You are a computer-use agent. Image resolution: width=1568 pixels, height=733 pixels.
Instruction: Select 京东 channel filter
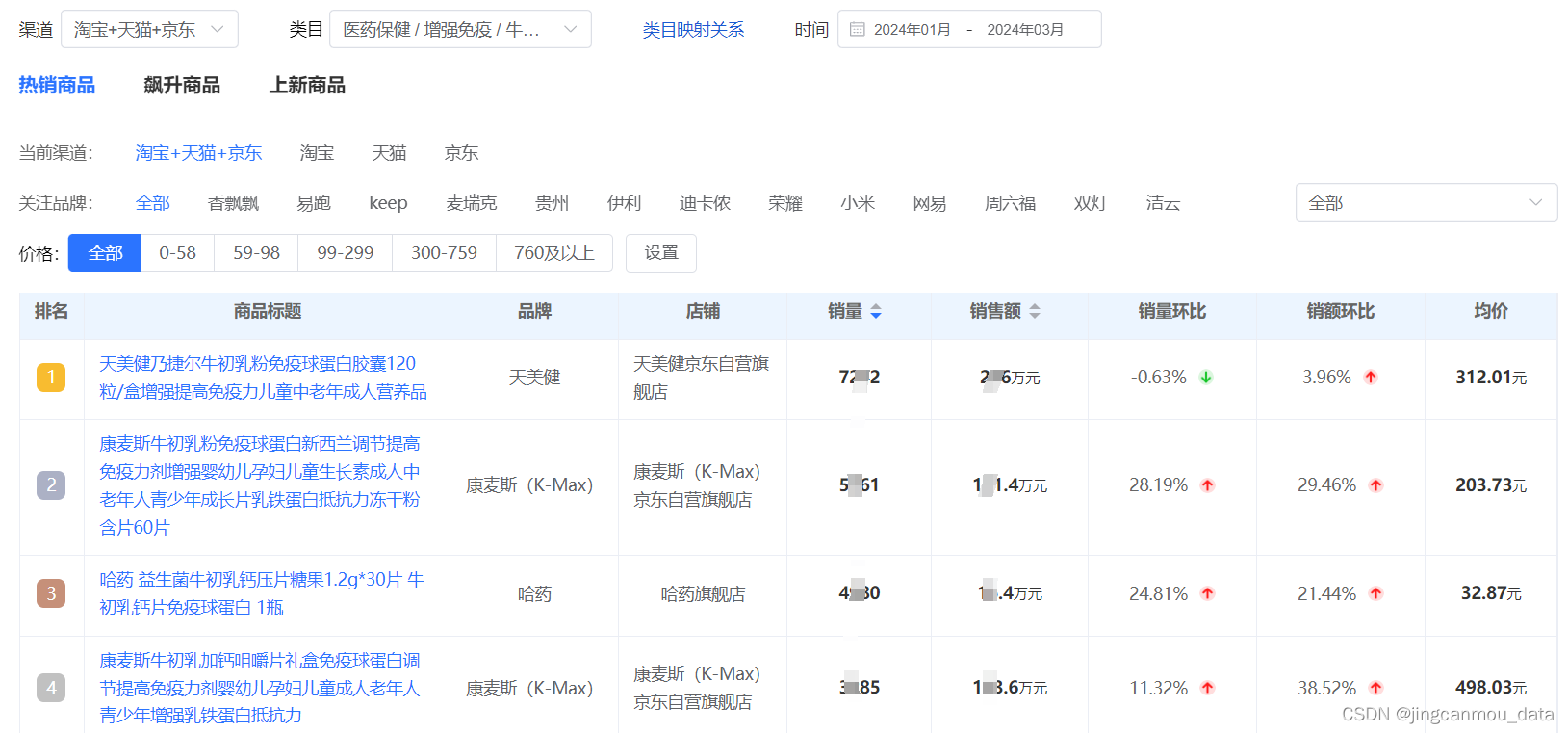coord(461,153)
